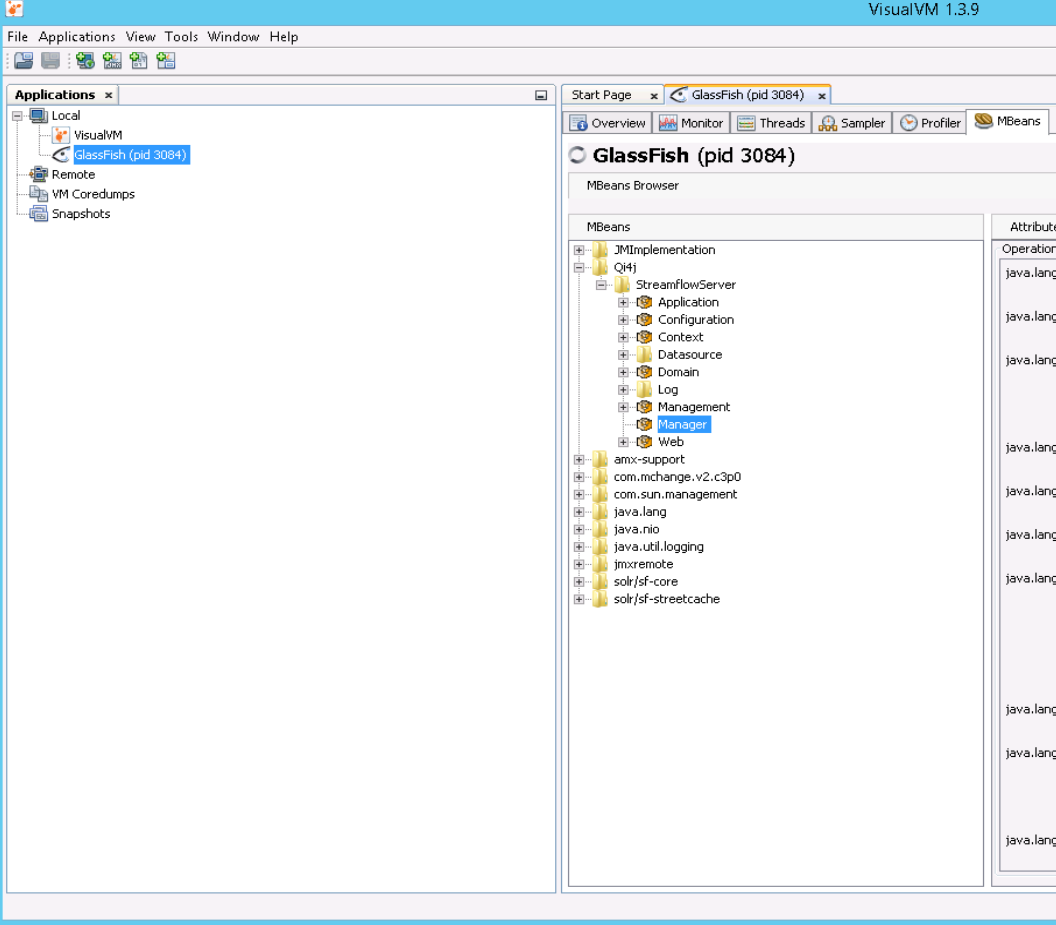Click the Management MBean icon
Screen dimensions: 1056x925
[x=645, y=407]
